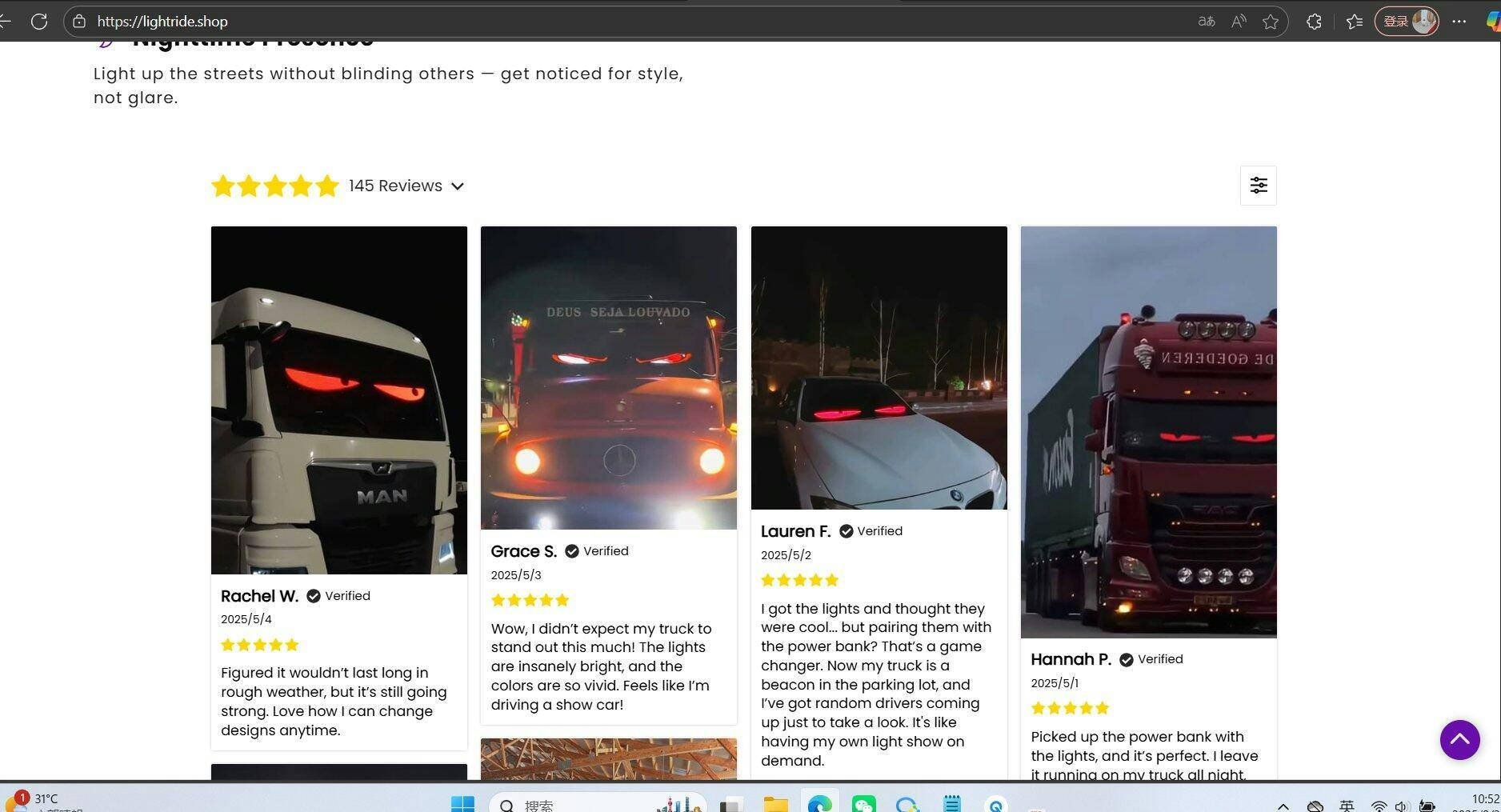1501x812 pixels.
Task: Add page to favorites with star icon
Action: (1271, 22)
